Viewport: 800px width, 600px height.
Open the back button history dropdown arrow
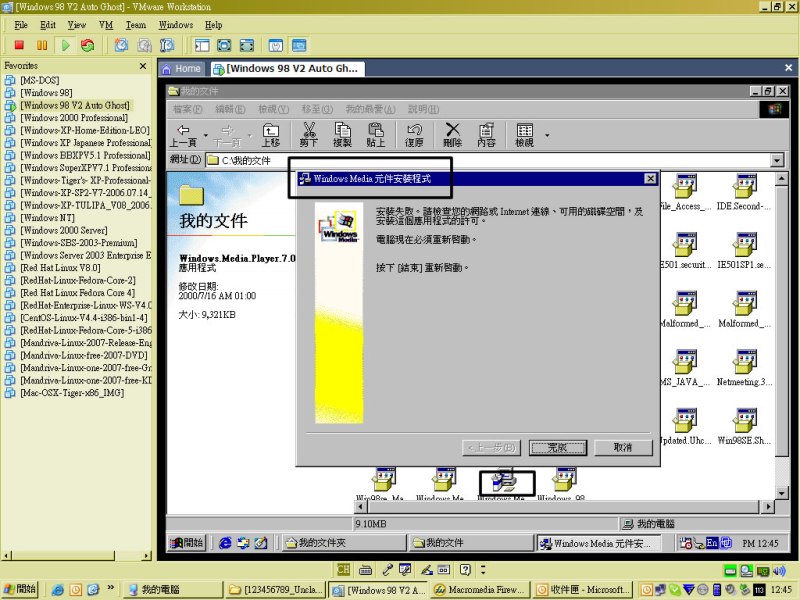coord(206,135)
